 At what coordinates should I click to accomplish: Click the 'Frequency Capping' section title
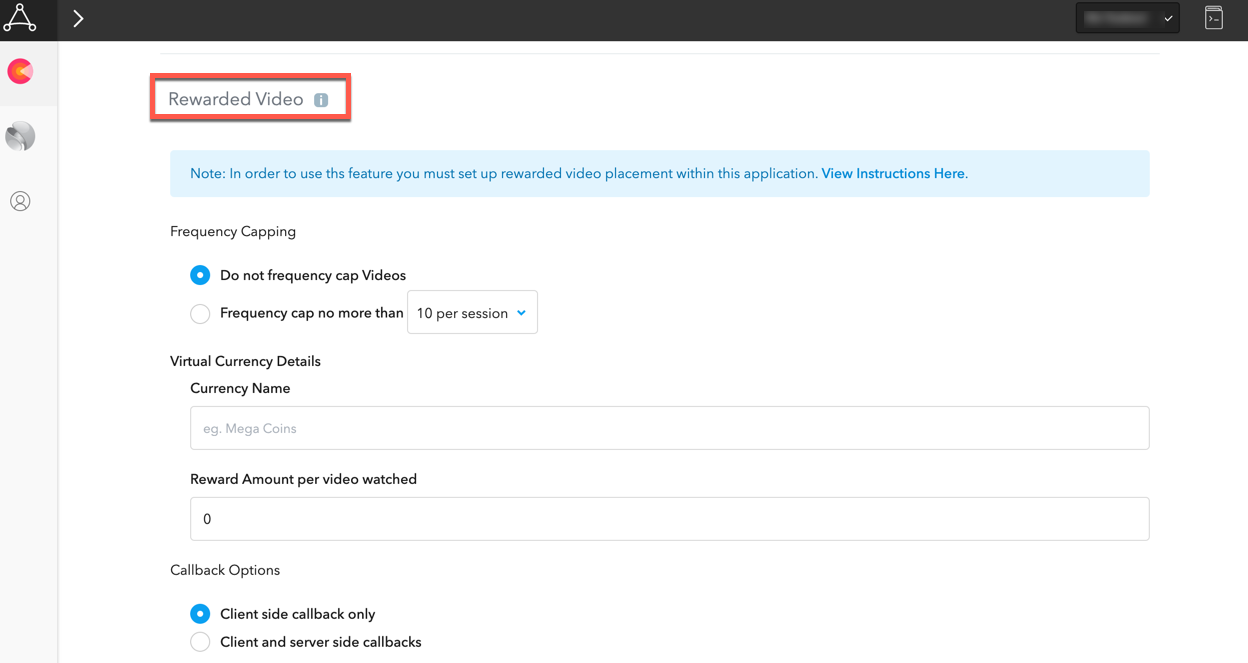[x=233, y=231]
